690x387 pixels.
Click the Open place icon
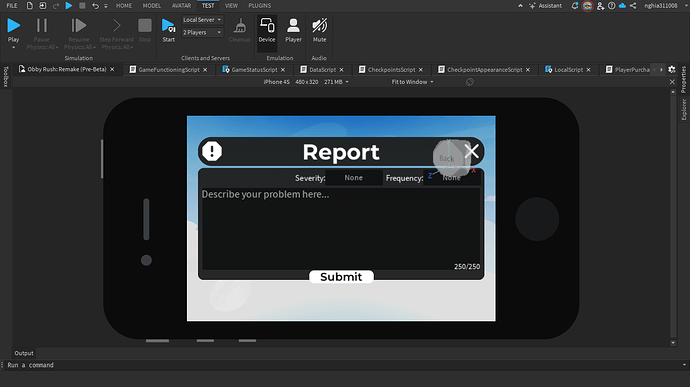(x=43, y=6)
